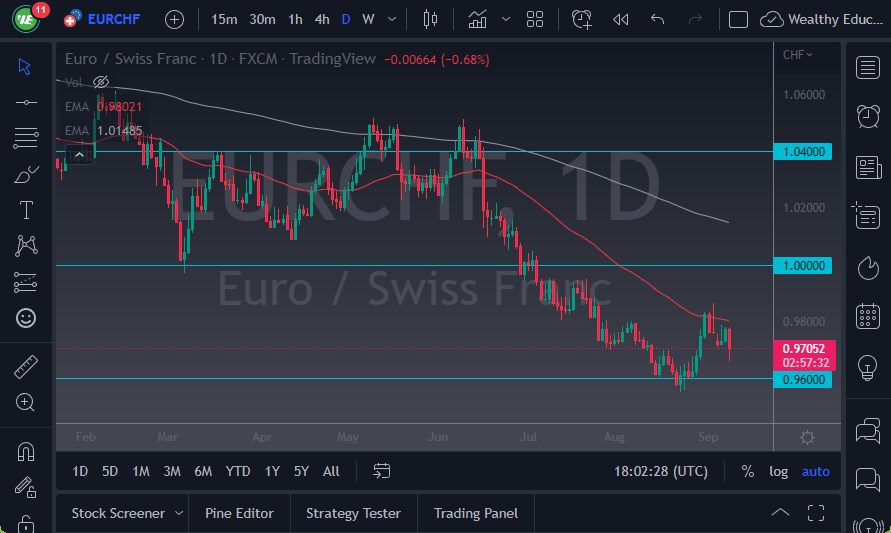This screenshot has width=891, height=533.
Task: Select the cursor arrow tool
Action: 24,66
